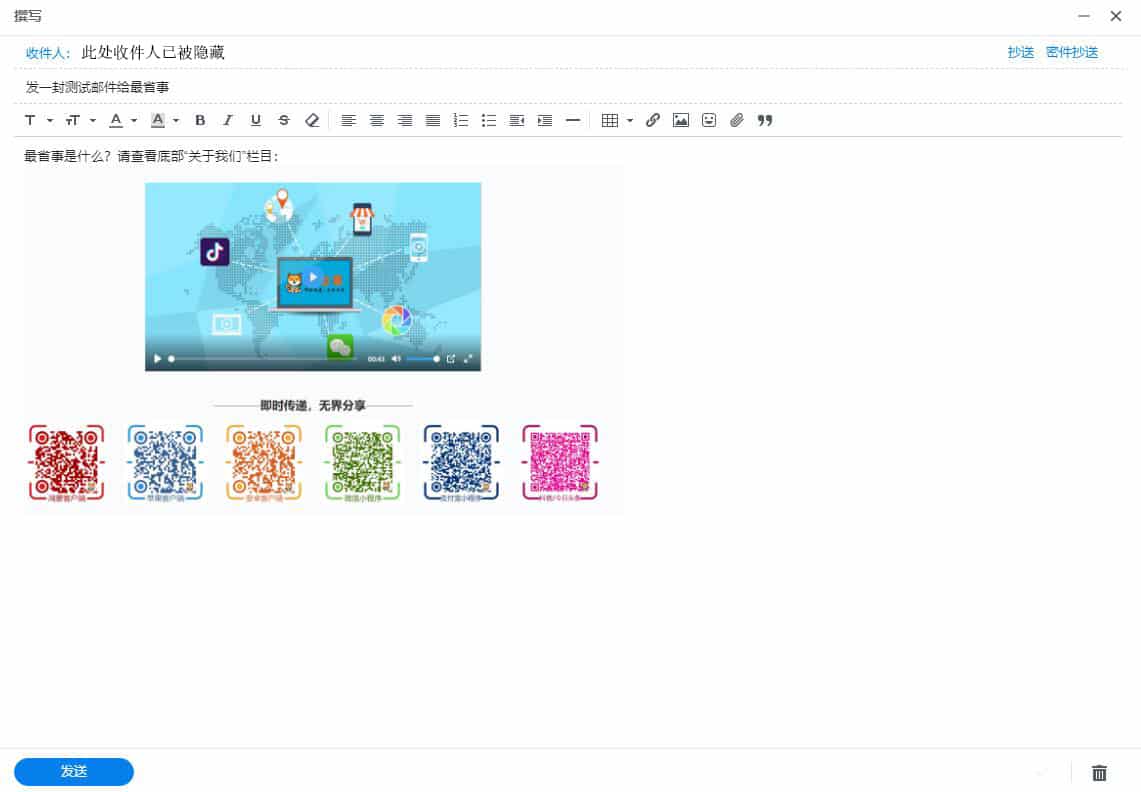Apply a numbered list
Image resolution: width=1141 pixels, height=792 pixels.
461,120
